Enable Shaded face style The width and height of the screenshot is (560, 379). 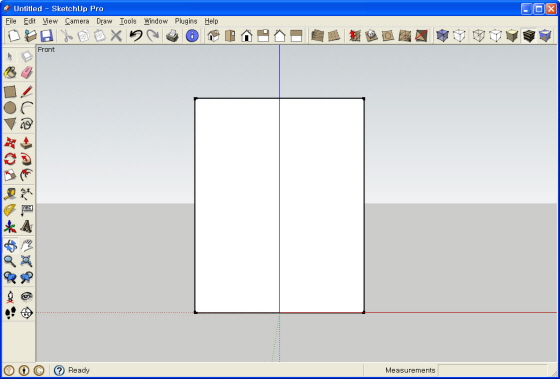(512, 36)
